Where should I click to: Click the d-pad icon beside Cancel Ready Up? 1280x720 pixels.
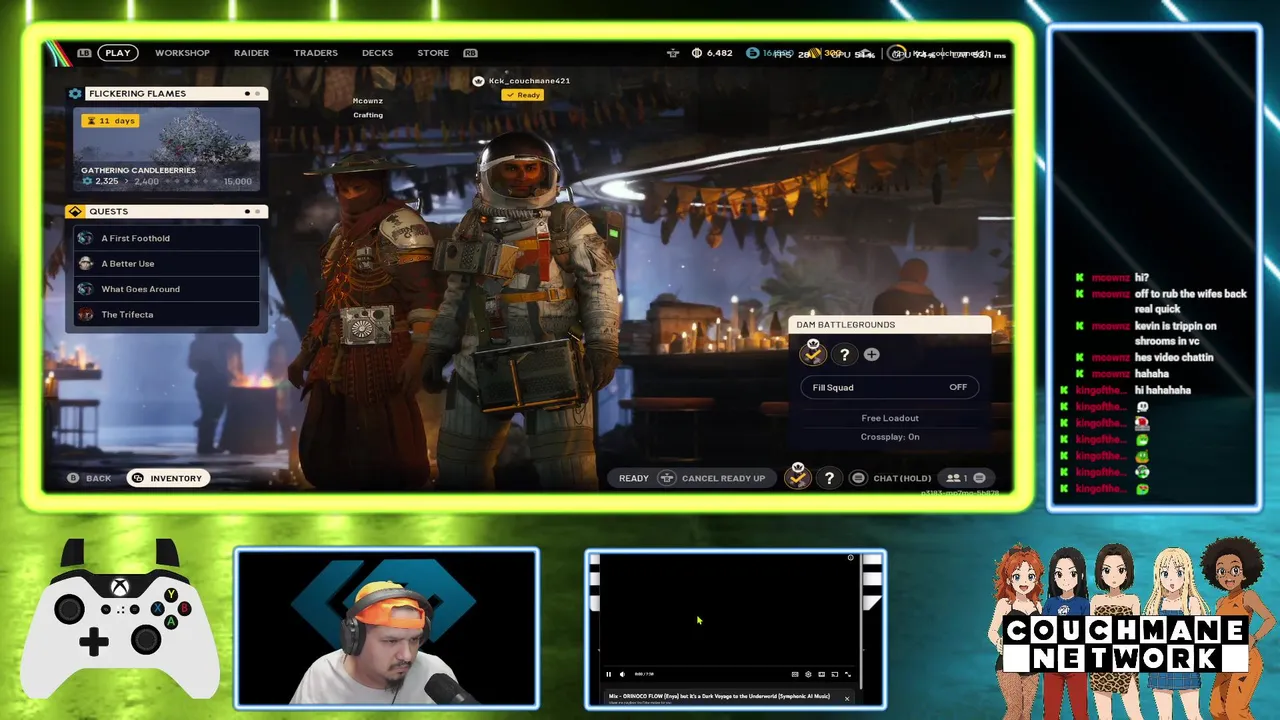667,478
